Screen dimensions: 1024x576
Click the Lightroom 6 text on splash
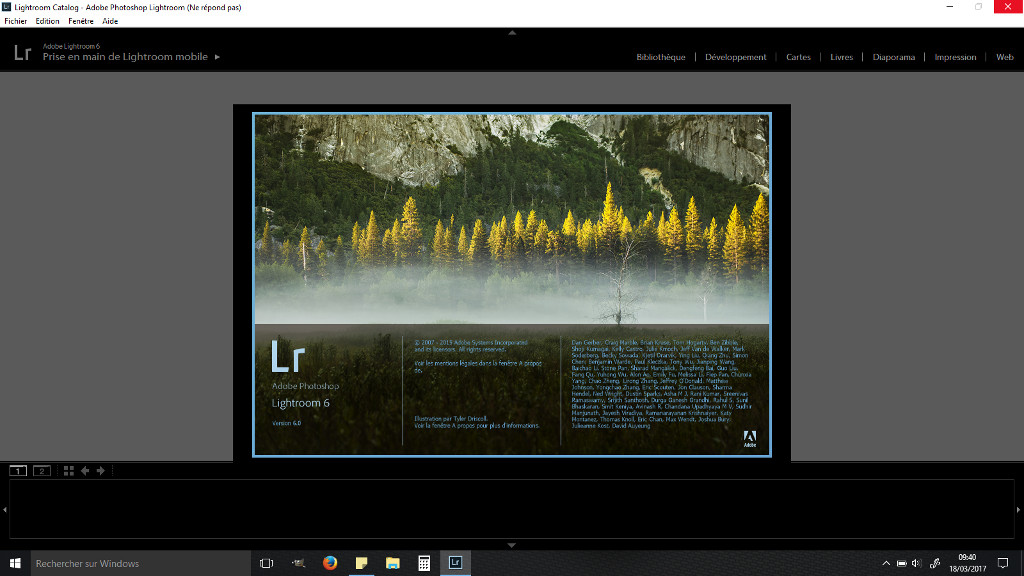click(x=300, y=403)
